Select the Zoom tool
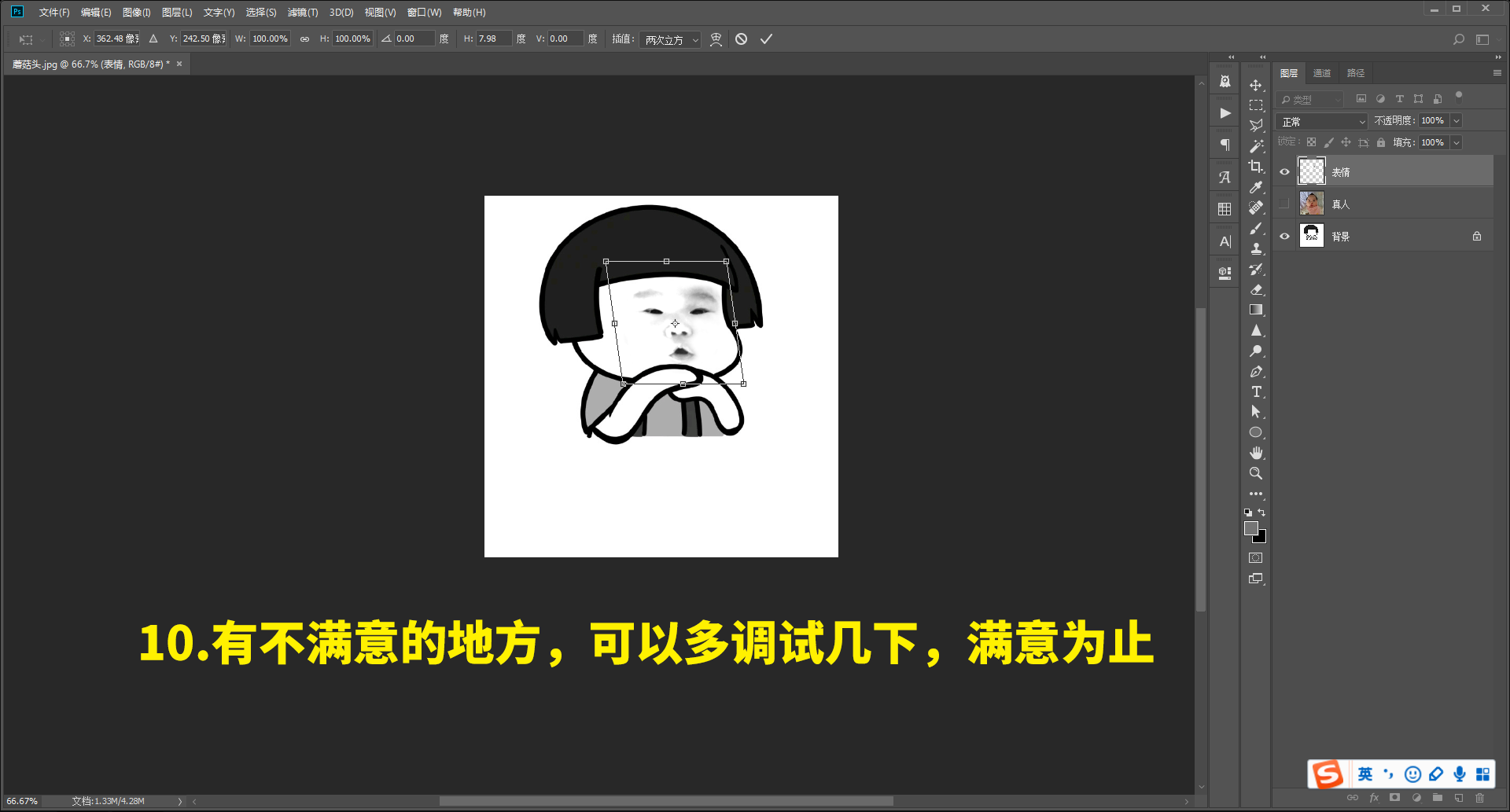Viewport: 1510px width, 812px height. click(1256, 473)
